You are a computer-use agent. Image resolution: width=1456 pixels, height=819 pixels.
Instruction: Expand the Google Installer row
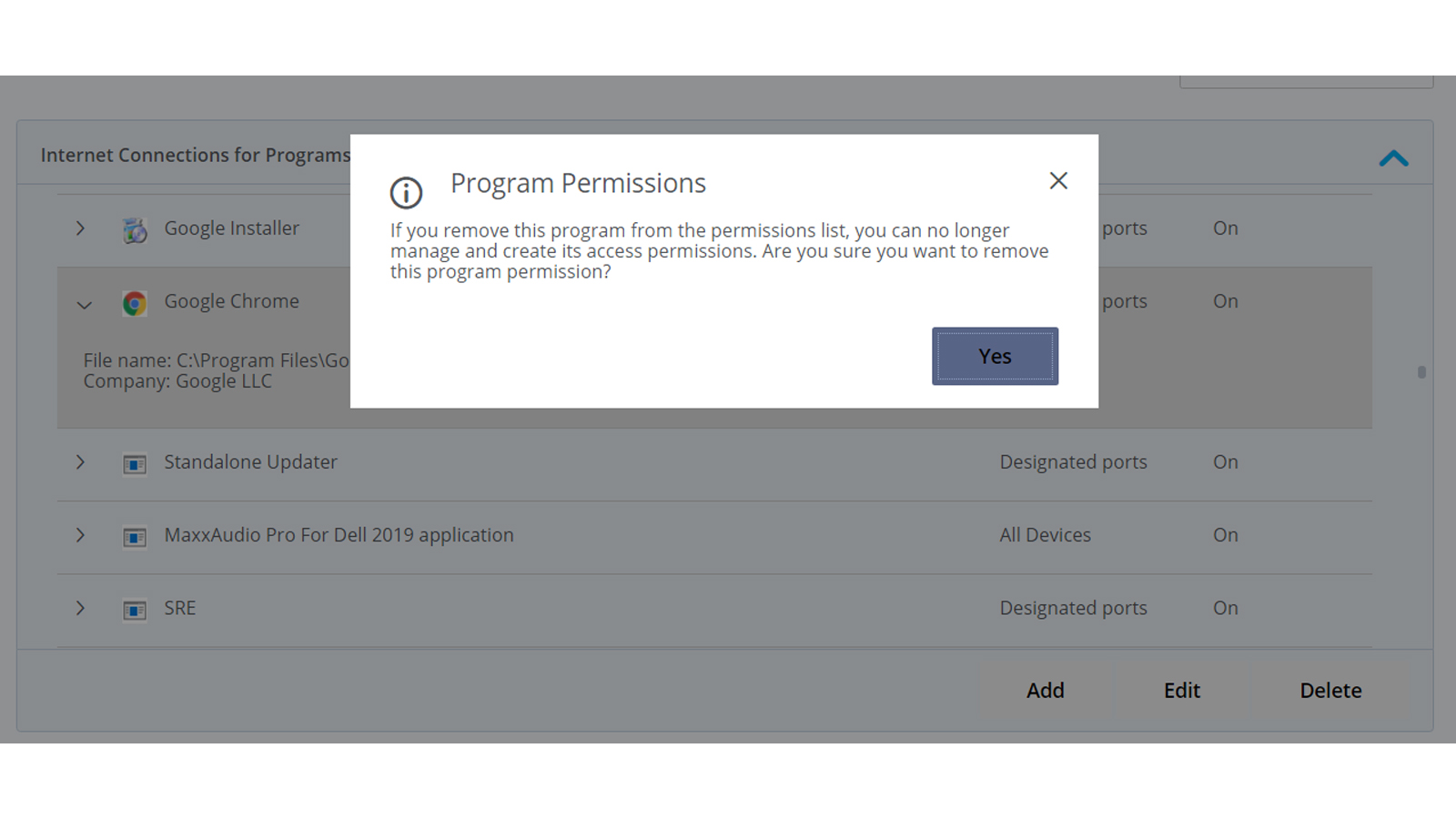pyautogui.click(x=80, y=228)
